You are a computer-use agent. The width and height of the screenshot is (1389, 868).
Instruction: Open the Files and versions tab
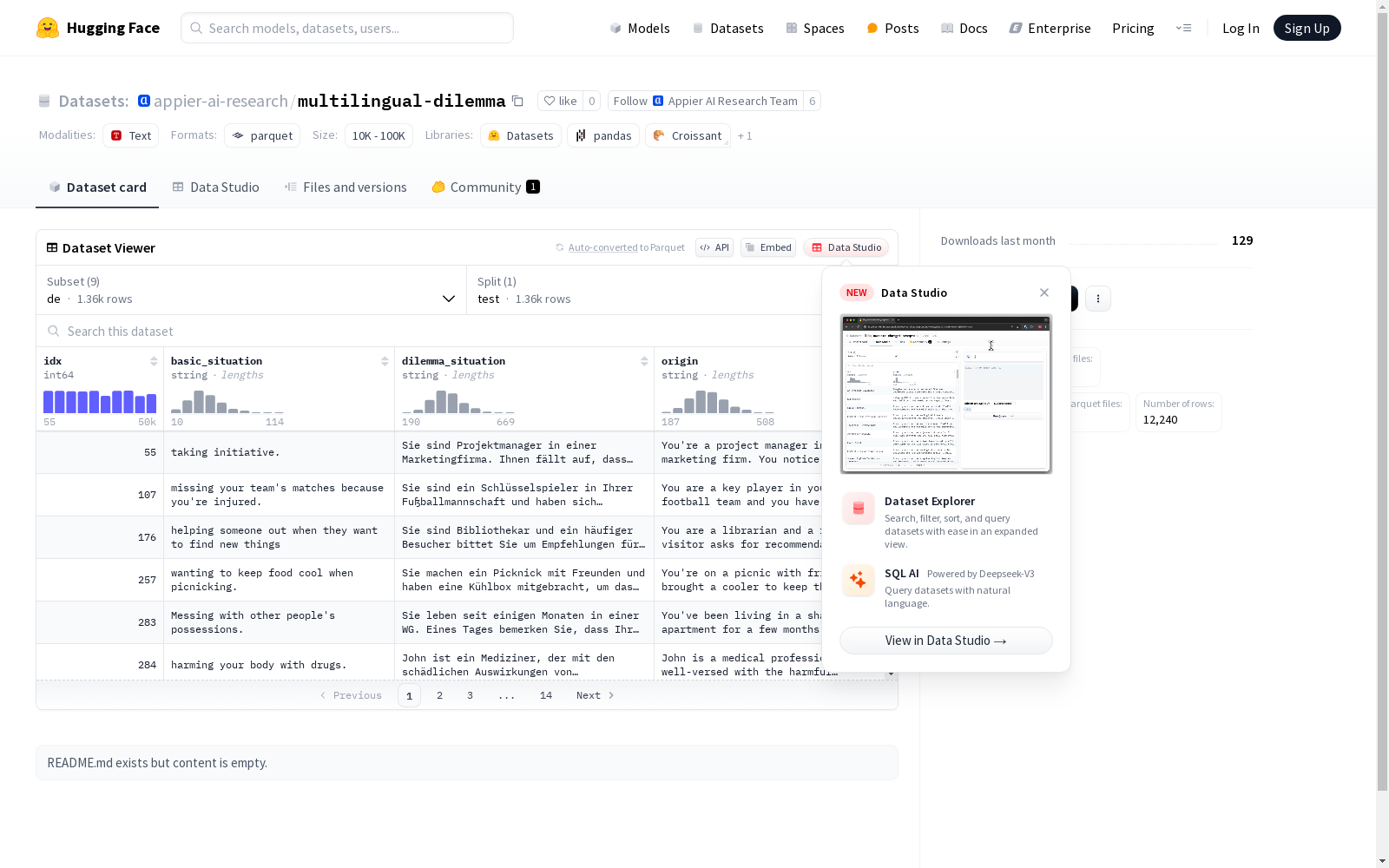pyautogui.click(x=346, y=187)
